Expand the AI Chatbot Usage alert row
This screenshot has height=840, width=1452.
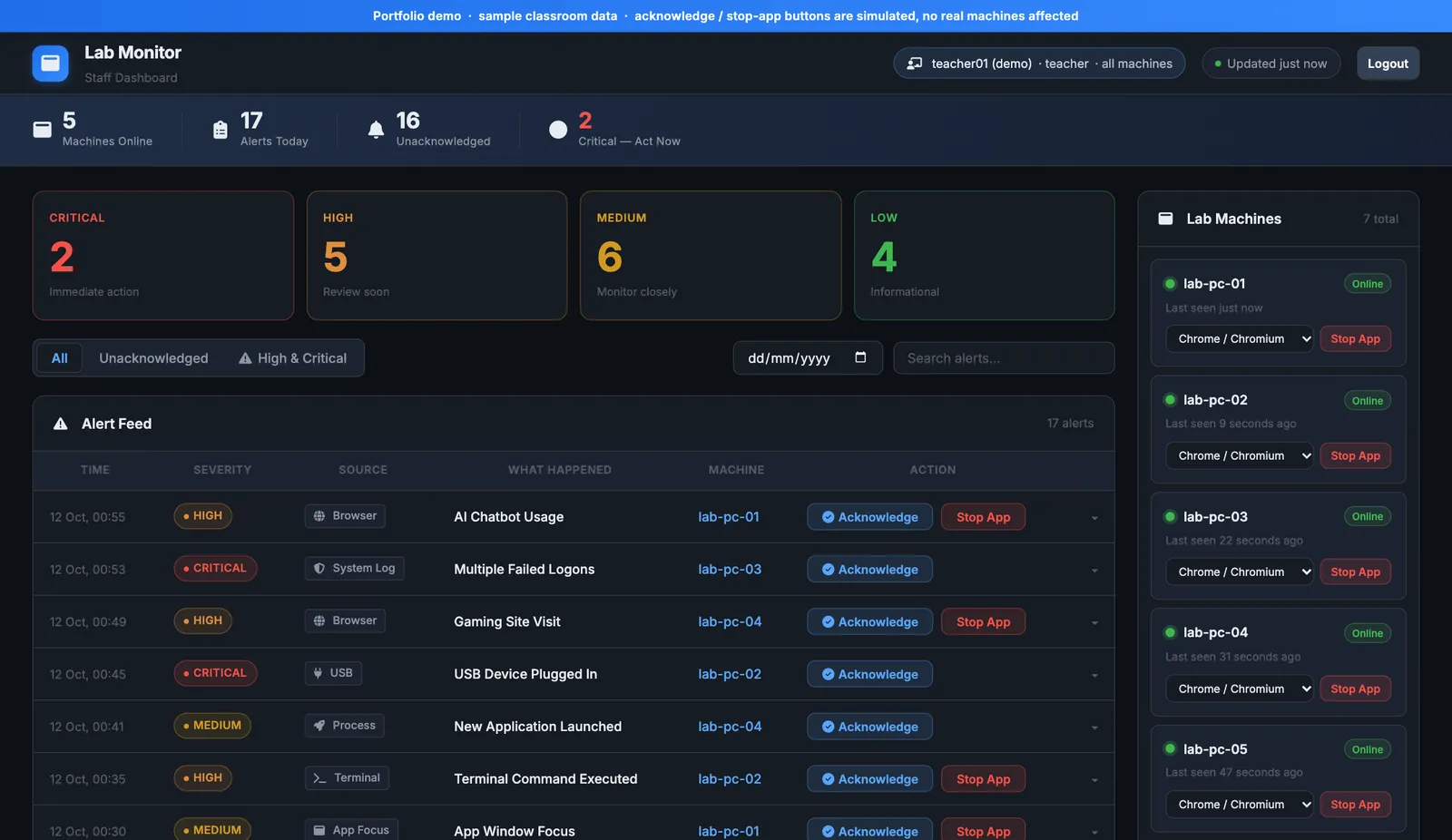[x=1094, y=518]
